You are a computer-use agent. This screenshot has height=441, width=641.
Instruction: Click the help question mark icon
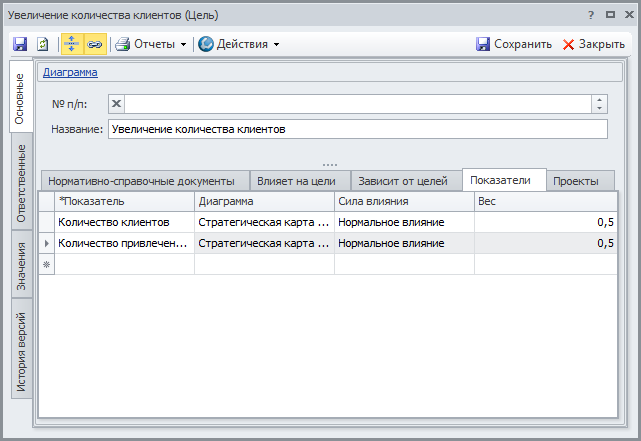[x=591, y=15]
